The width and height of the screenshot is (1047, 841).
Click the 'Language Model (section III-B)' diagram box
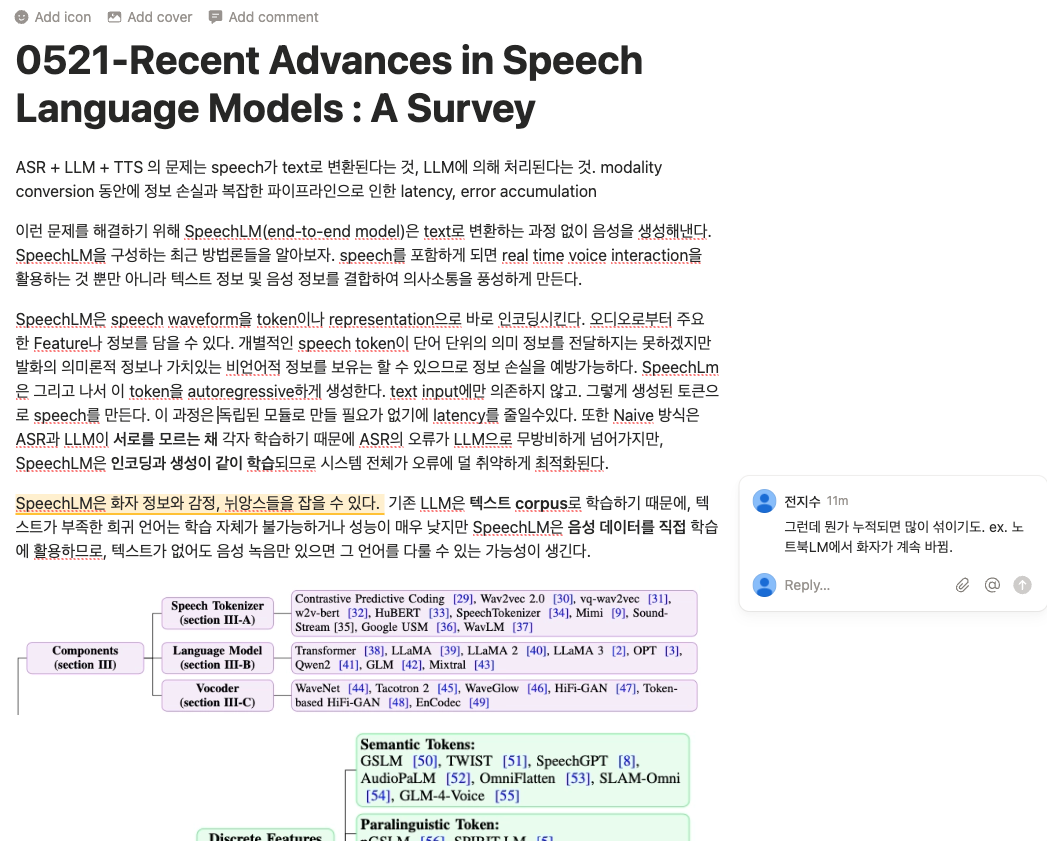[218, 658]
